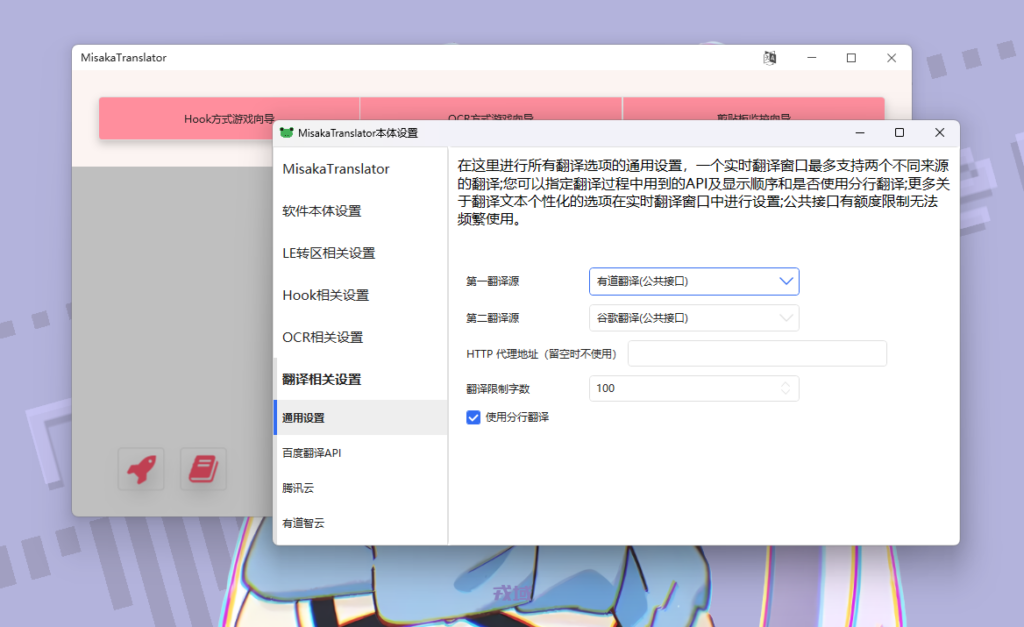Start the OCR方式游戏向导 in the main window
The width and height of the screenshot is (1024, 627).
pos(491,110)
